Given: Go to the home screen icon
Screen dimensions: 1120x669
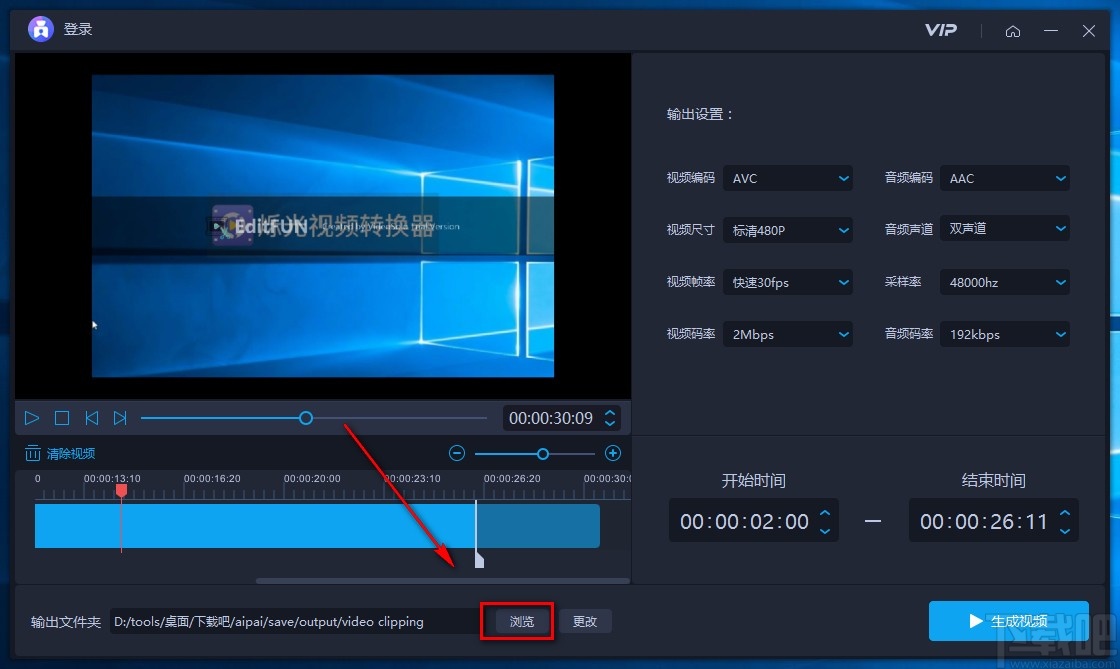Looking at the screenshot, I should (1013, 31).
